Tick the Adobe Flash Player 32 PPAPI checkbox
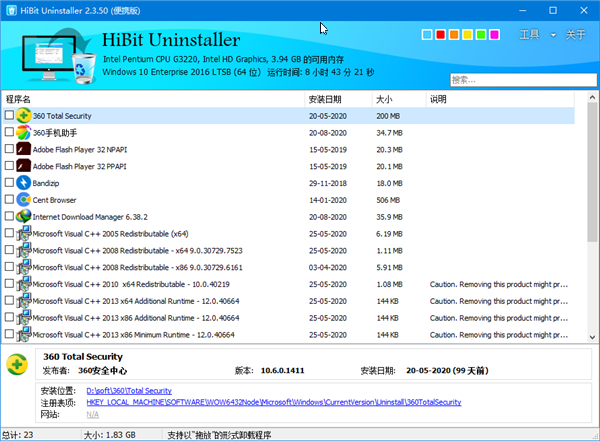The height and width of the screenshot is (441, 600). pyautogui.click(x=9, y=165)
